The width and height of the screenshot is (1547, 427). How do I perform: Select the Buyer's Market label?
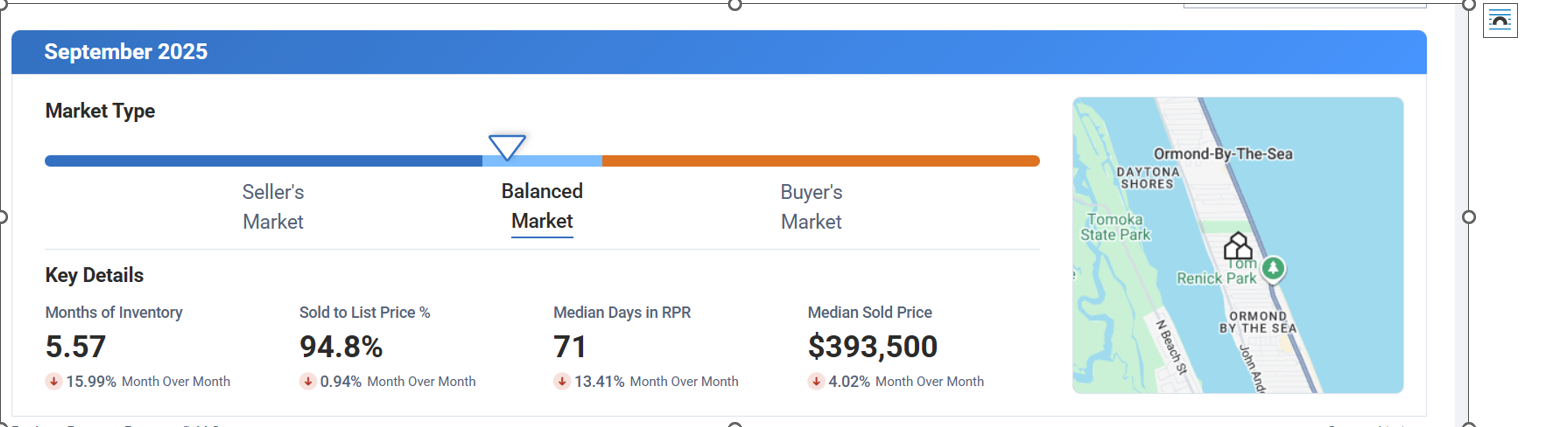pyautogui.click(x=811, y=206)
